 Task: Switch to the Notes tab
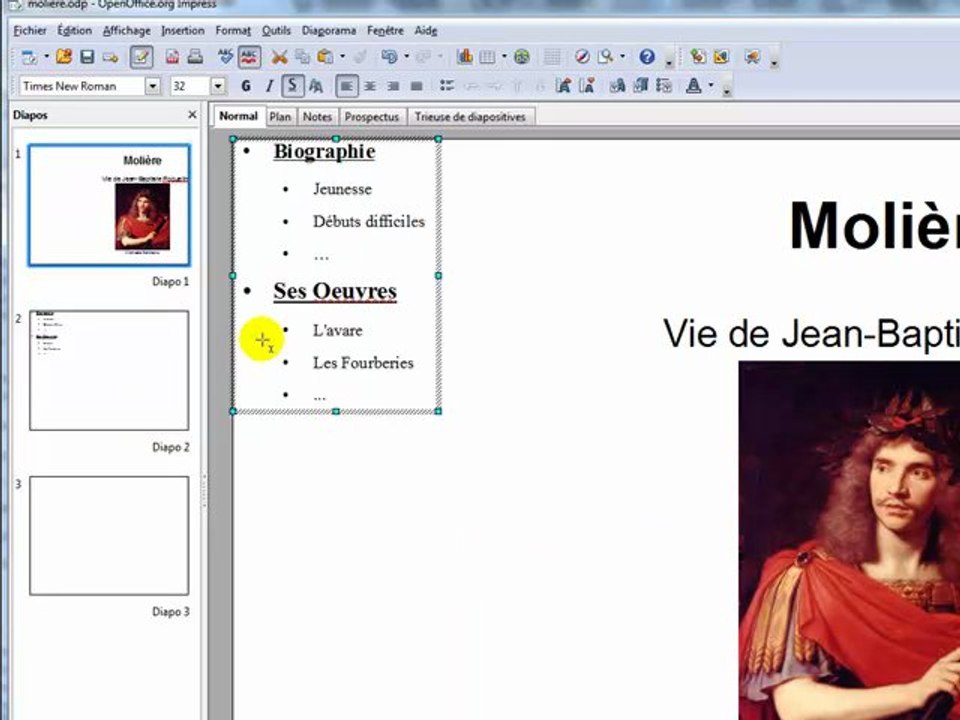pyautogui.click(x=317, y=116)
